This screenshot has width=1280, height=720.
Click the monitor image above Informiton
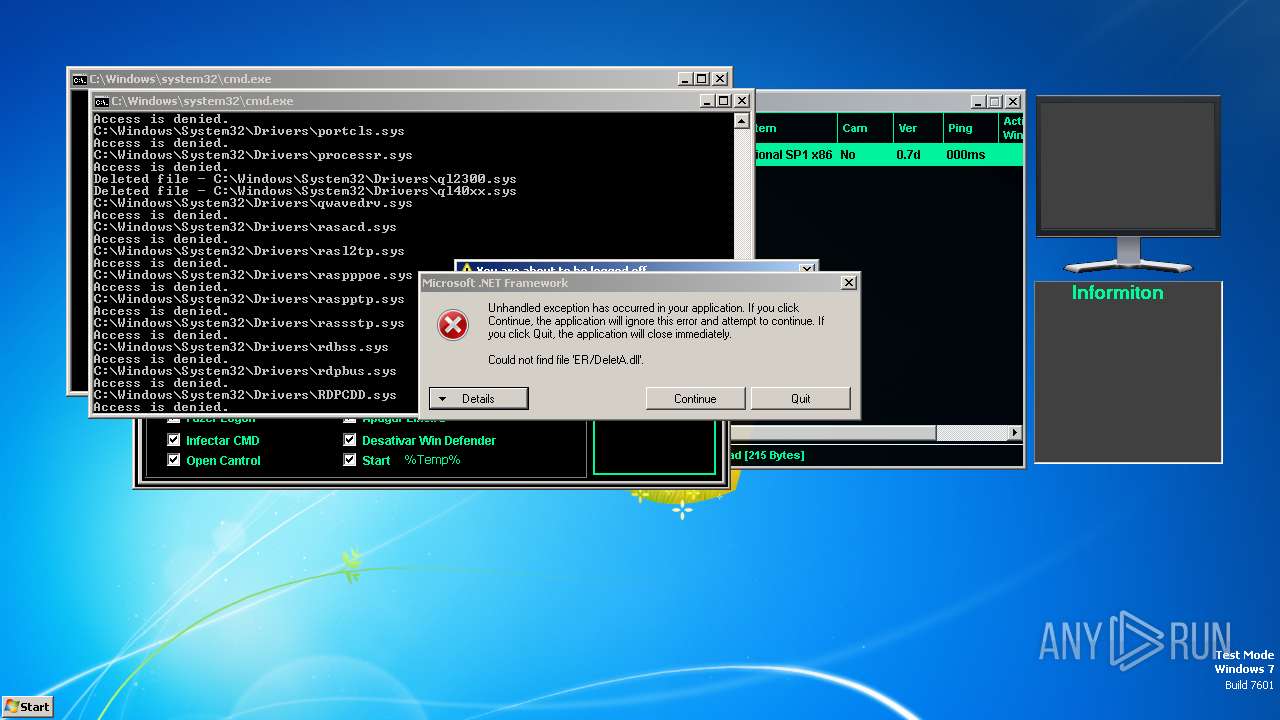pyautogui.click(x=1127, y=184)
